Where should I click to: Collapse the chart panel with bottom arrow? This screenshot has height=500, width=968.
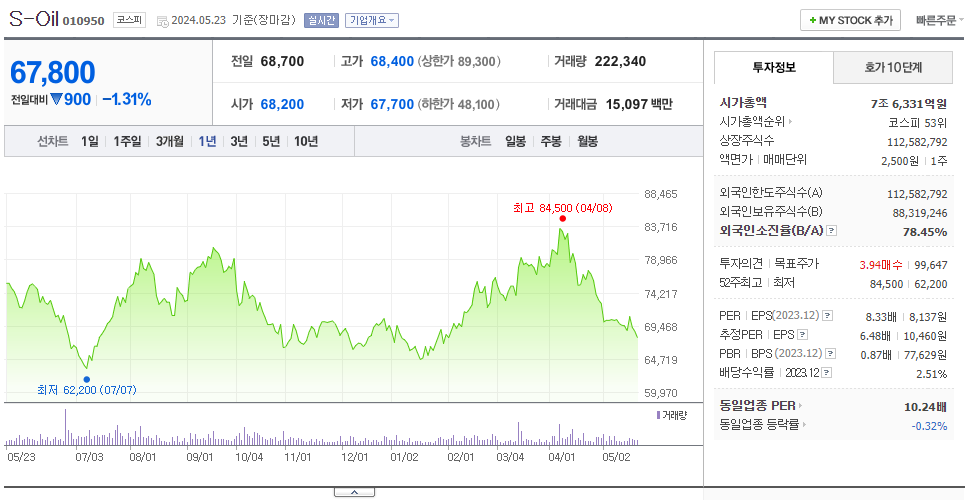pyautogui.click(x=354, y=492)
